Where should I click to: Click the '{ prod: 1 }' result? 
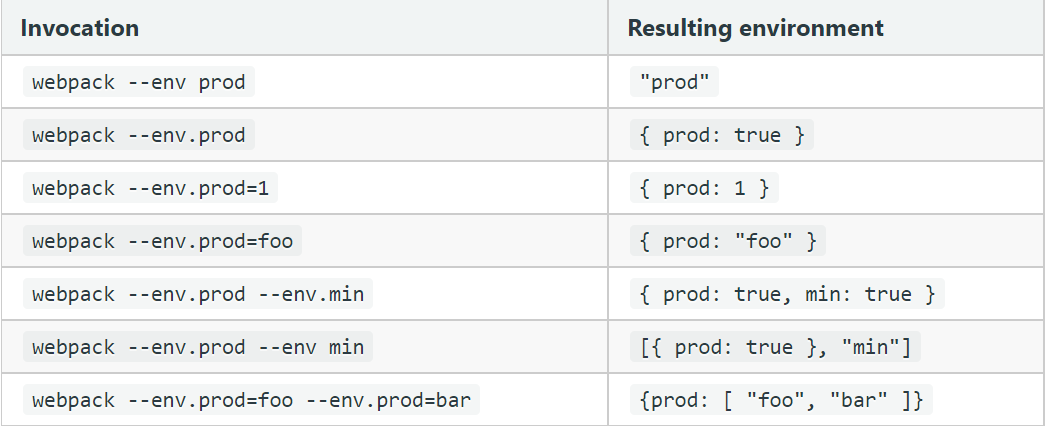click(703, 188)
